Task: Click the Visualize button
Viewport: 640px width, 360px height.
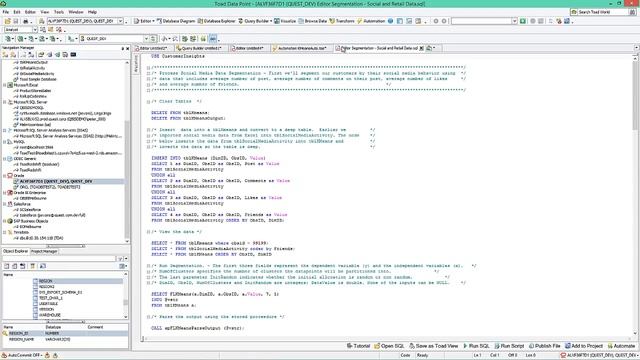Action: (285, 21)
